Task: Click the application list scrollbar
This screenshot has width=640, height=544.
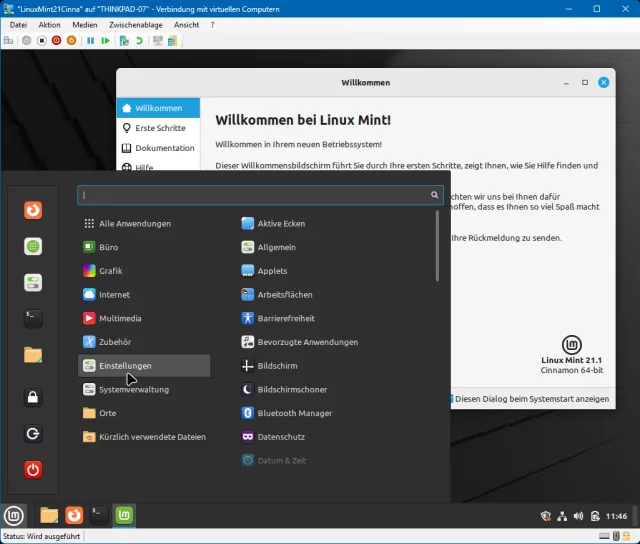Action: coord(437,246)
